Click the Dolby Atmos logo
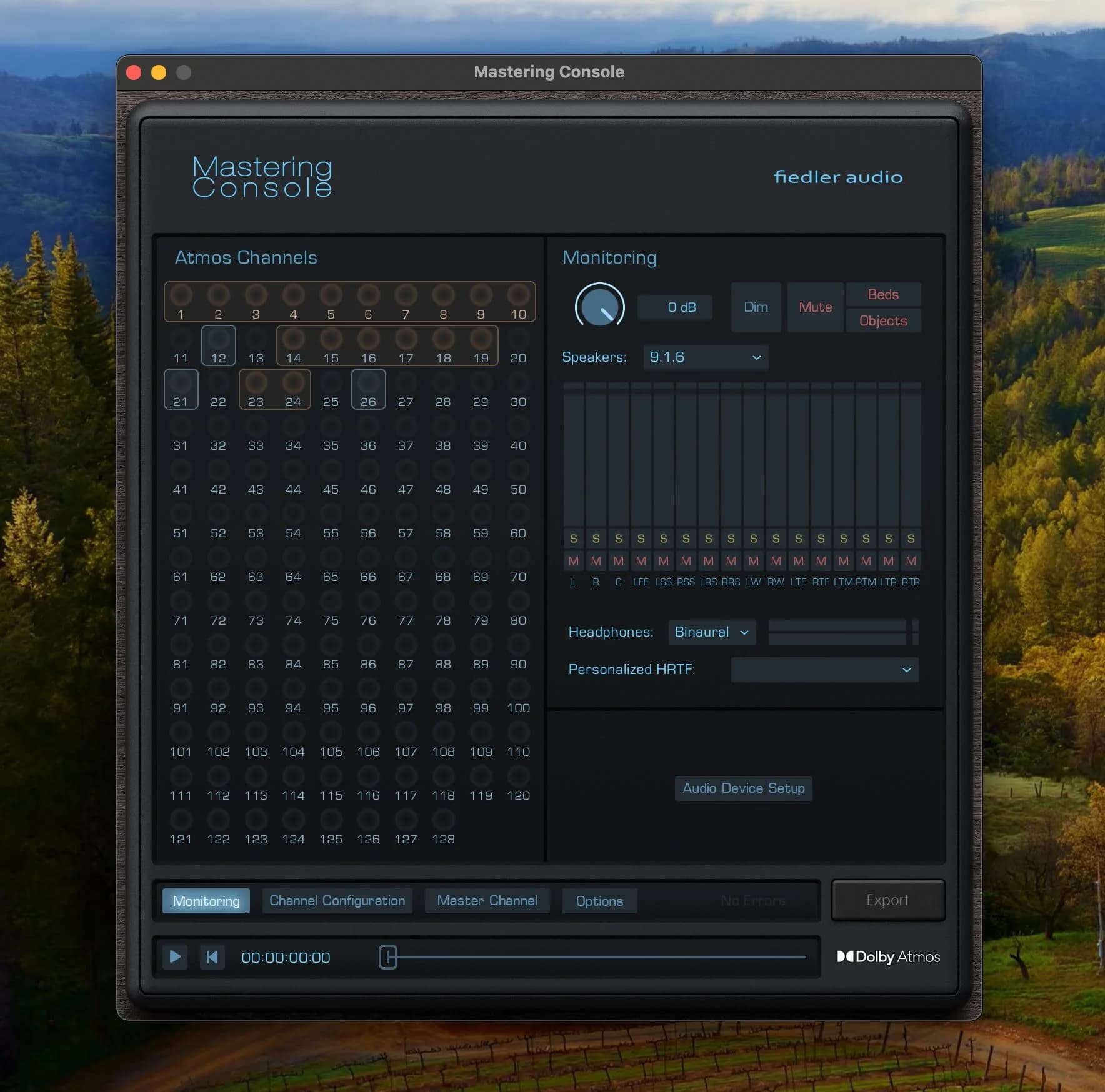This screenshot has height=1092, width=1105. click(x=887, y=956)
